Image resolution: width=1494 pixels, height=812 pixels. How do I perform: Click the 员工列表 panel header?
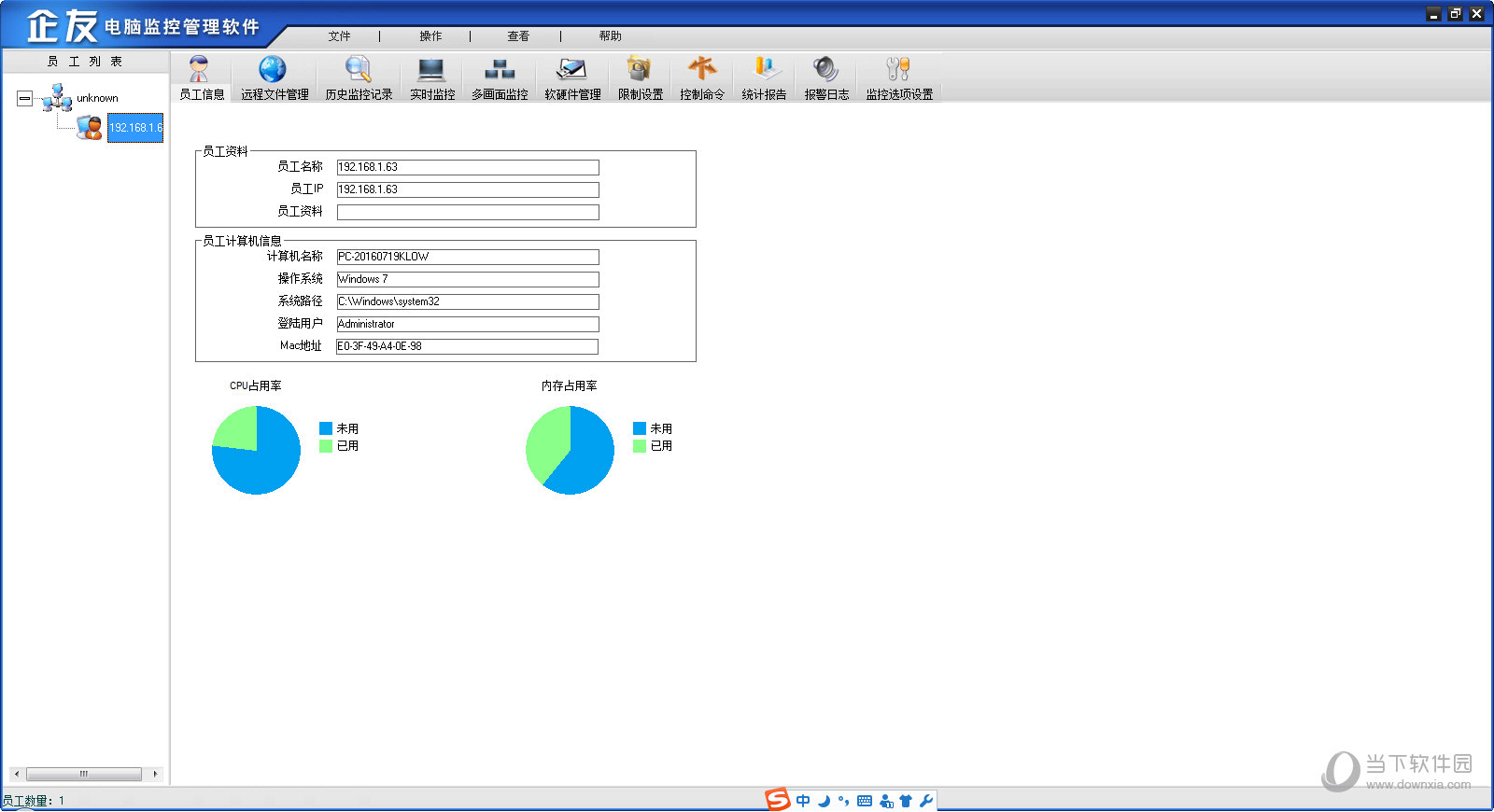[85, 62]
